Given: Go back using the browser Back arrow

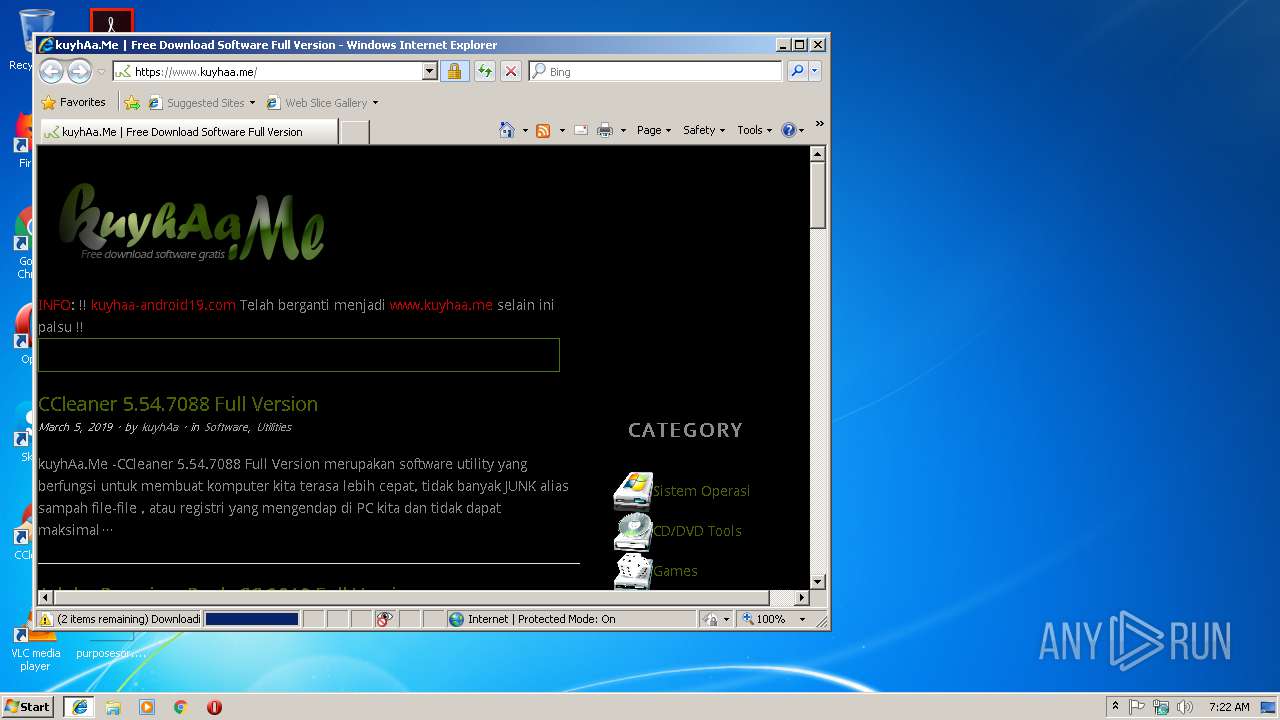Looking at the screenshot, I should 52,71.
